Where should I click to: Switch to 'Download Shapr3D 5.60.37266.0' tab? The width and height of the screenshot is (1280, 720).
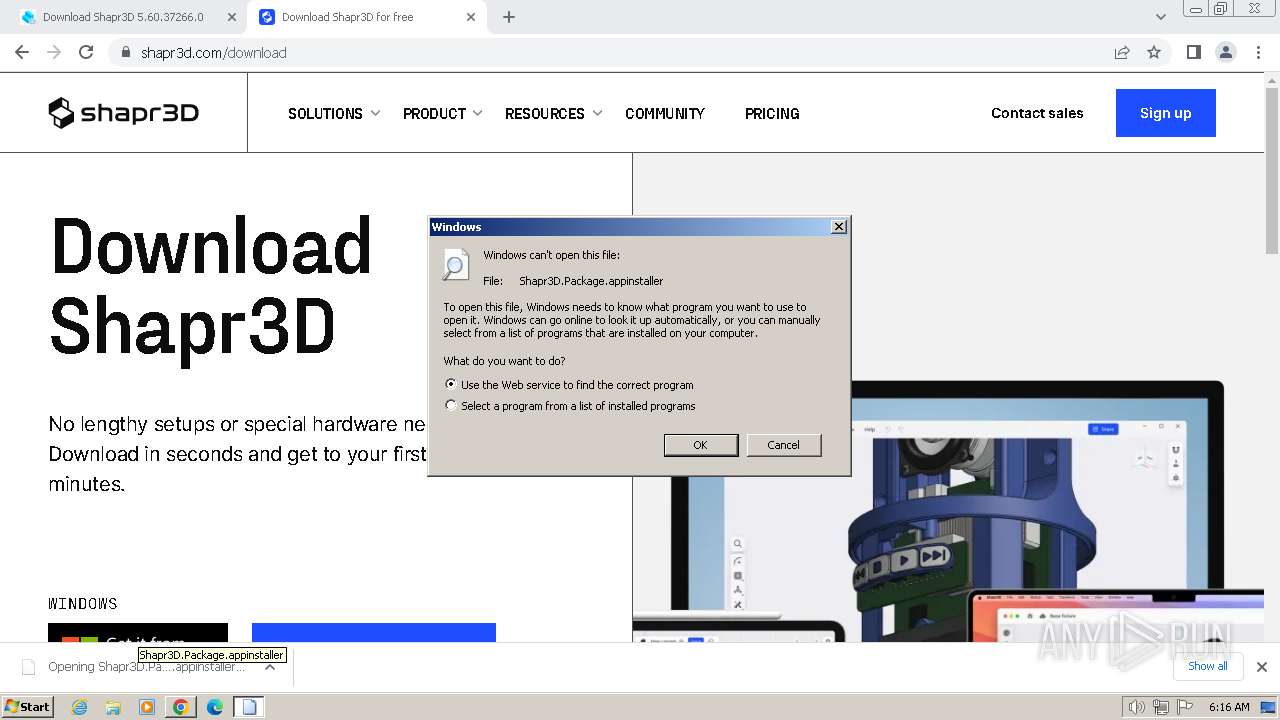tap(124, 17)
